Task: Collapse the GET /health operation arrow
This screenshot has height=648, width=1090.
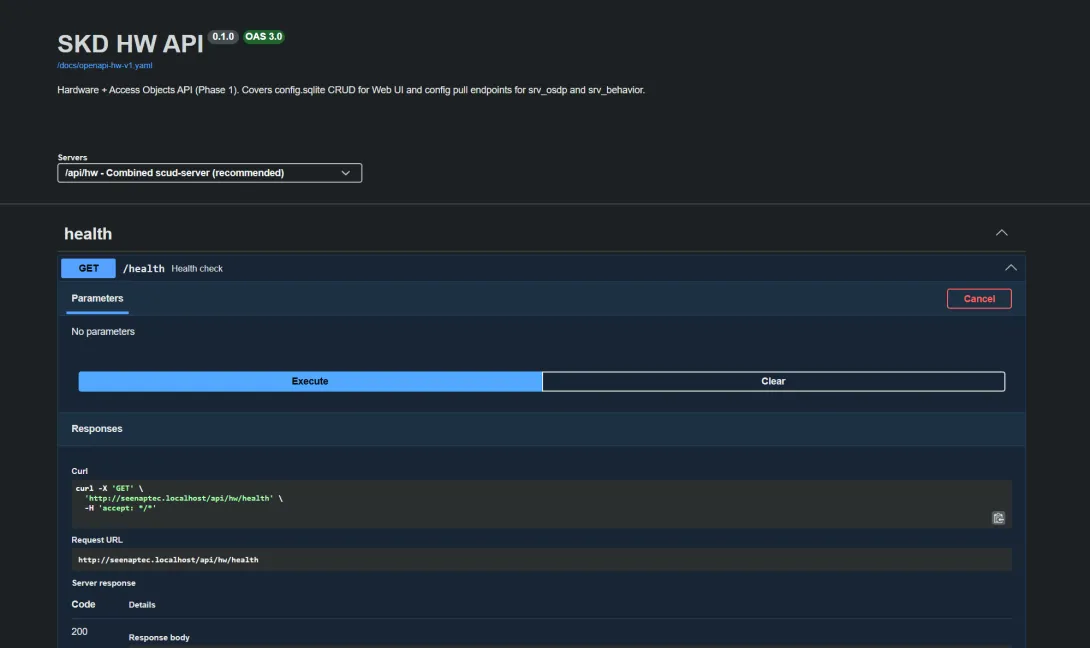Action: click(1011, 268)
